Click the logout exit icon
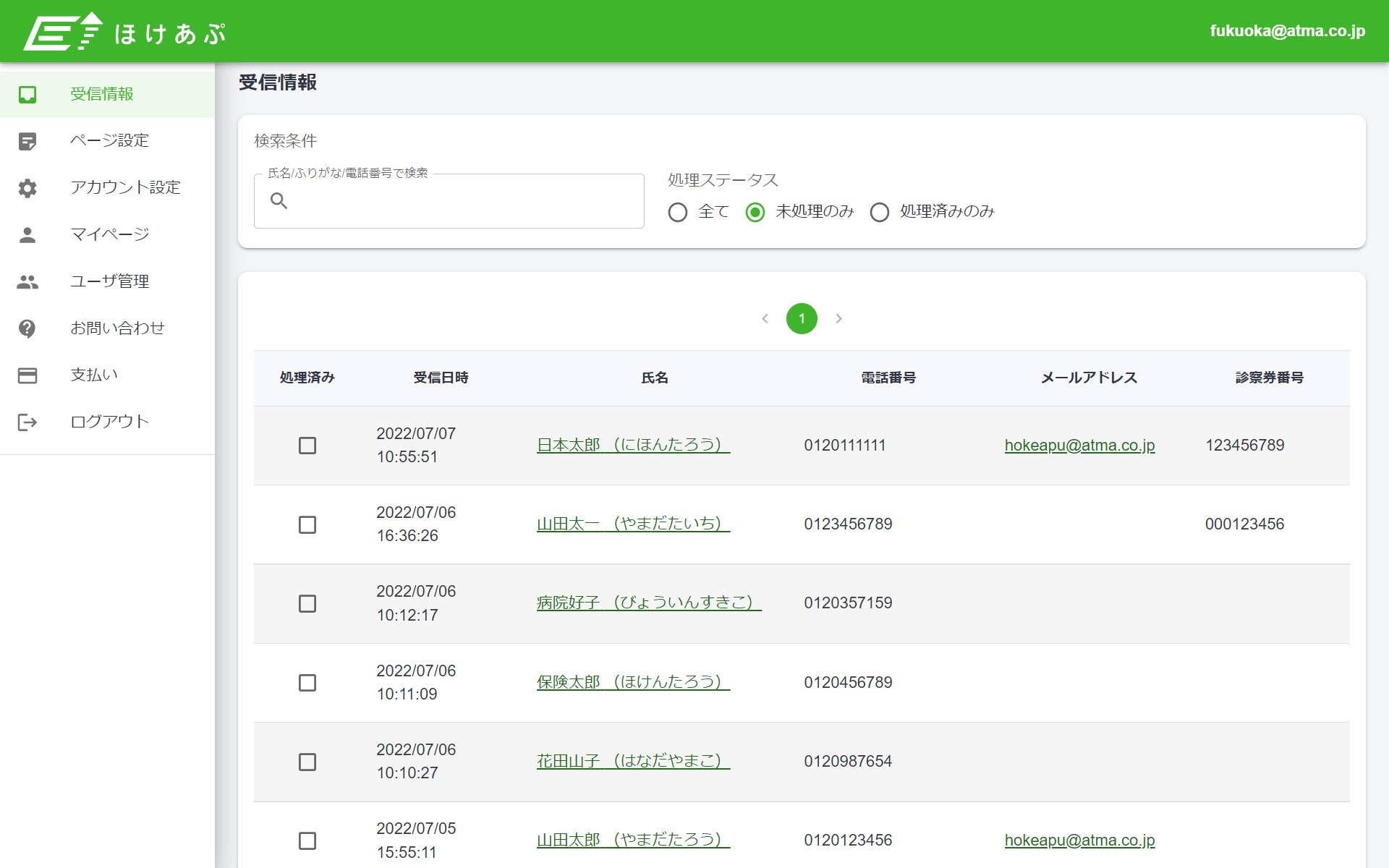This screenshot has width=1389, height=868. [x=27, y=422]
